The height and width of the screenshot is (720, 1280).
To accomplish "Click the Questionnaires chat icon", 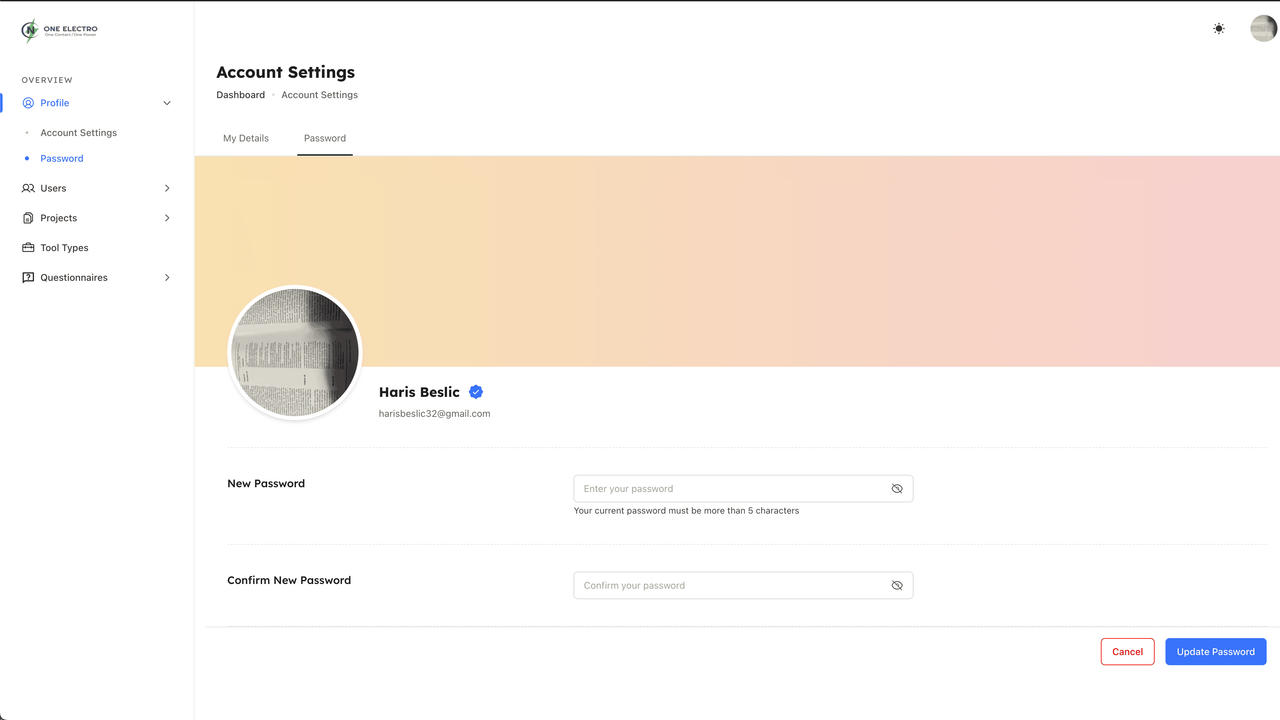I will pos(28,278).
